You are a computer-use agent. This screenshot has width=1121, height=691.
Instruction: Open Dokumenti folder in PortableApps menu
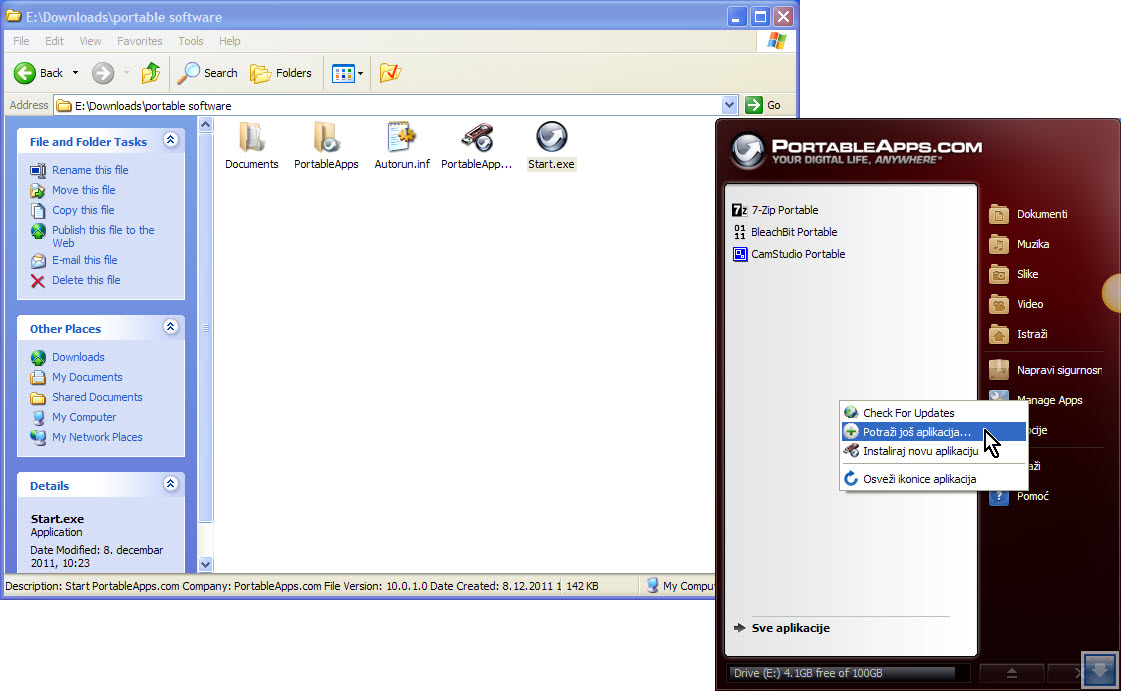1029,214
